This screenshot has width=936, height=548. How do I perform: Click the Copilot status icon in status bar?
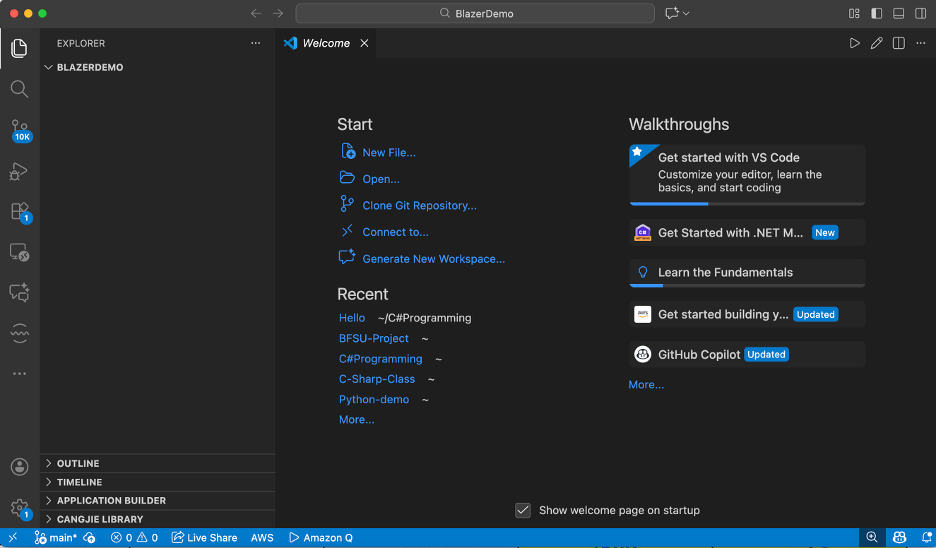[899, 537]
